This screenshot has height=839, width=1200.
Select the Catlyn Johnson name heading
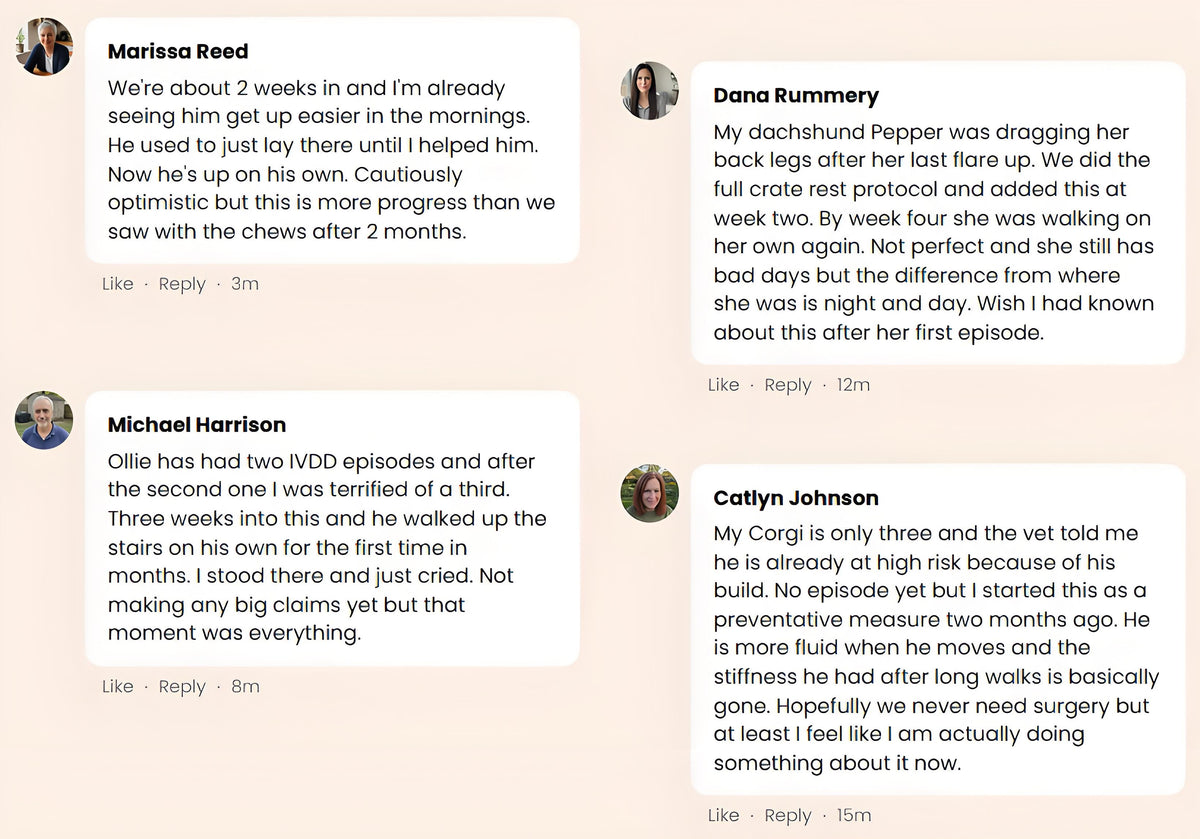(x=796, y=498)
